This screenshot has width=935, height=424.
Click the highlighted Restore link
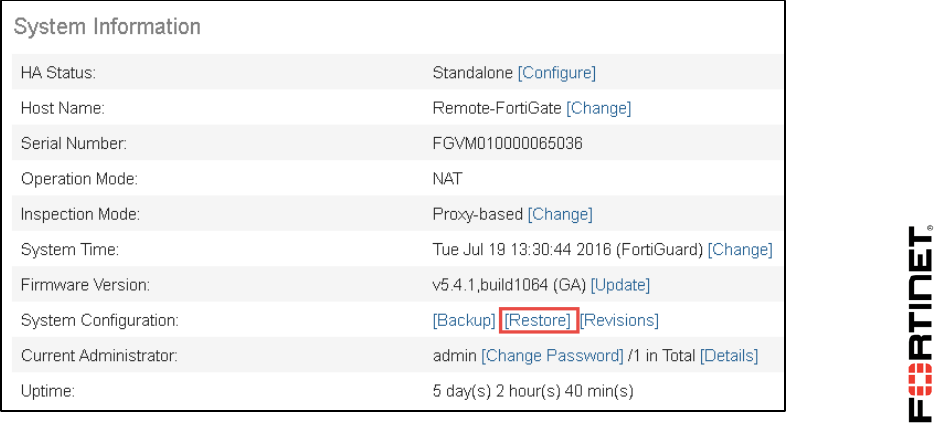click(538, 320)
